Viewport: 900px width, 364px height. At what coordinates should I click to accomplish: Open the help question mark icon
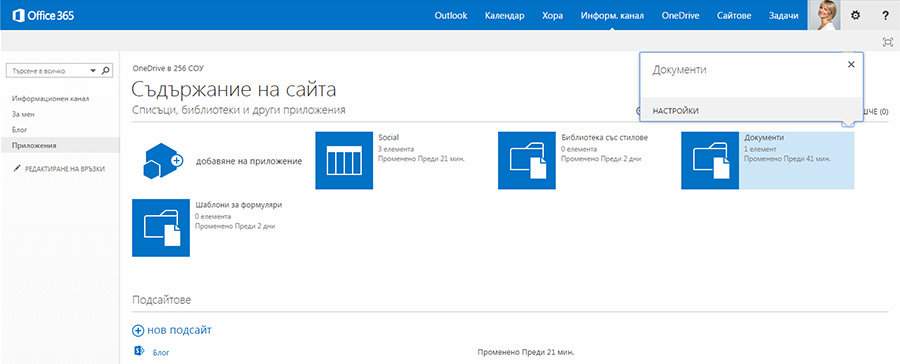pyautogui.click(x=885, y=16)
